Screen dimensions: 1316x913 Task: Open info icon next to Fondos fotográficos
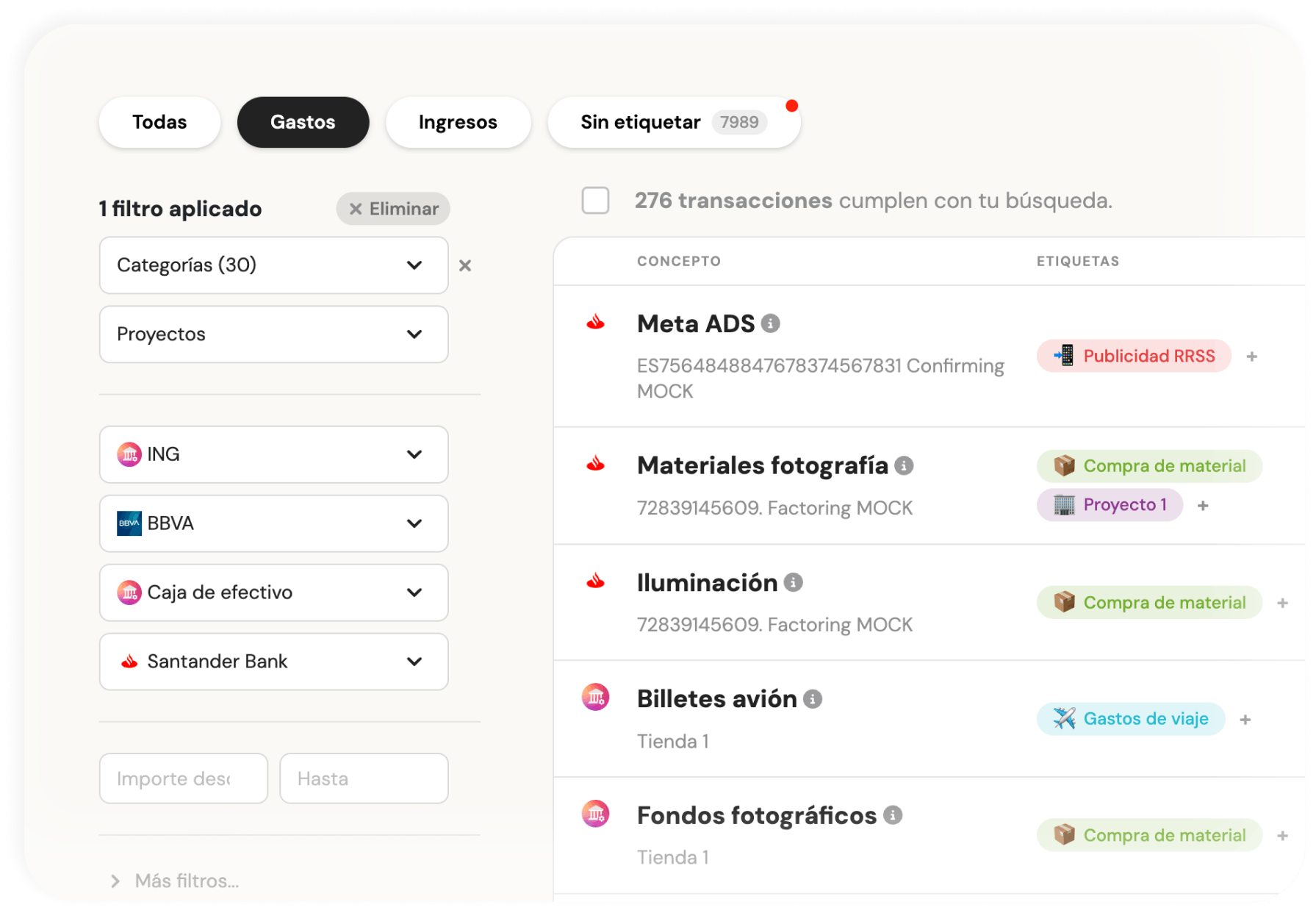(x=893, y=815)
